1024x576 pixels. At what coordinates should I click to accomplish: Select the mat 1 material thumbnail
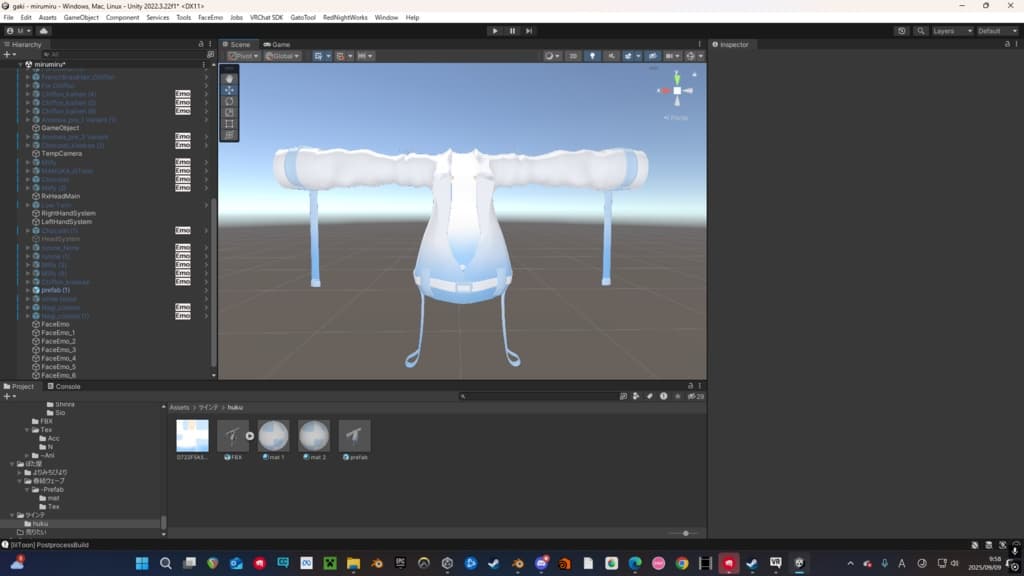[x=274, y=436]
